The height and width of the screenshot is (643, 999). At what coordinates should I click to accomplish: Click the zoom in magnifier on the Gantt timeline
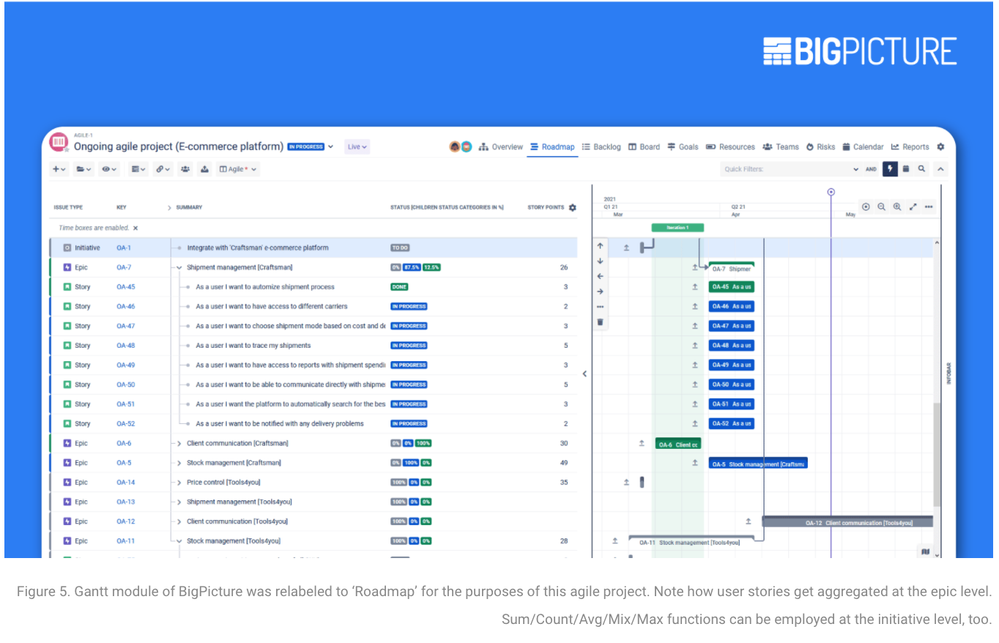897,206
